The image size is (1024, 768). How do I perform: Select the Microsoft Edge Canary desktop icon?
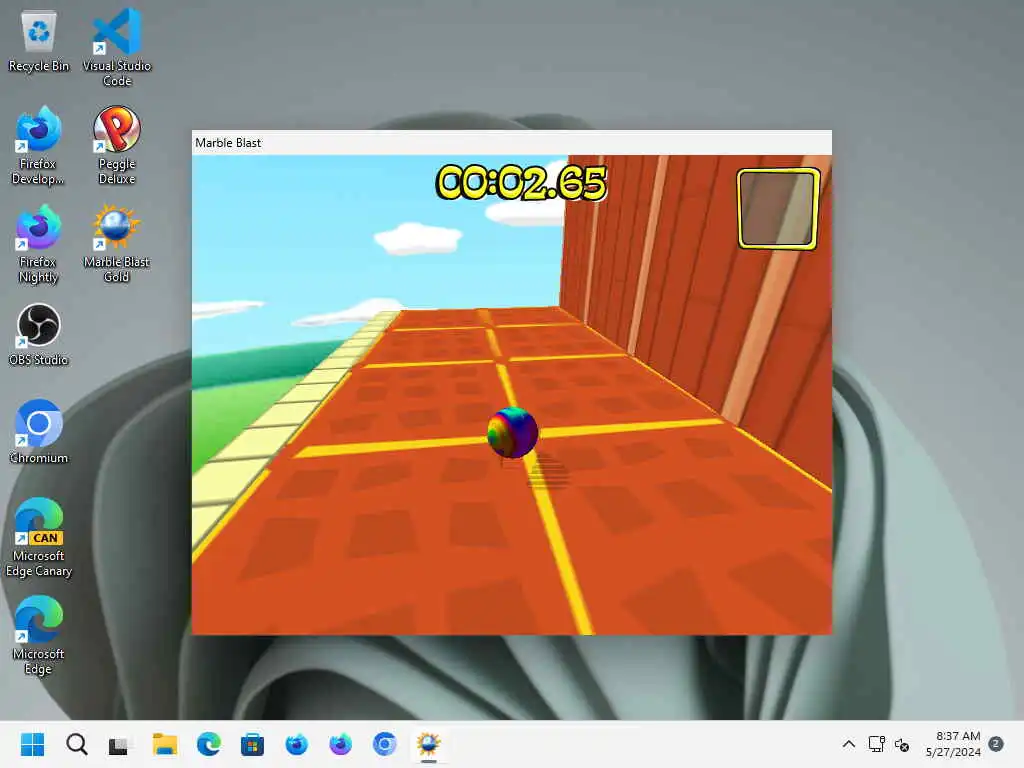(x=39, y=537)
